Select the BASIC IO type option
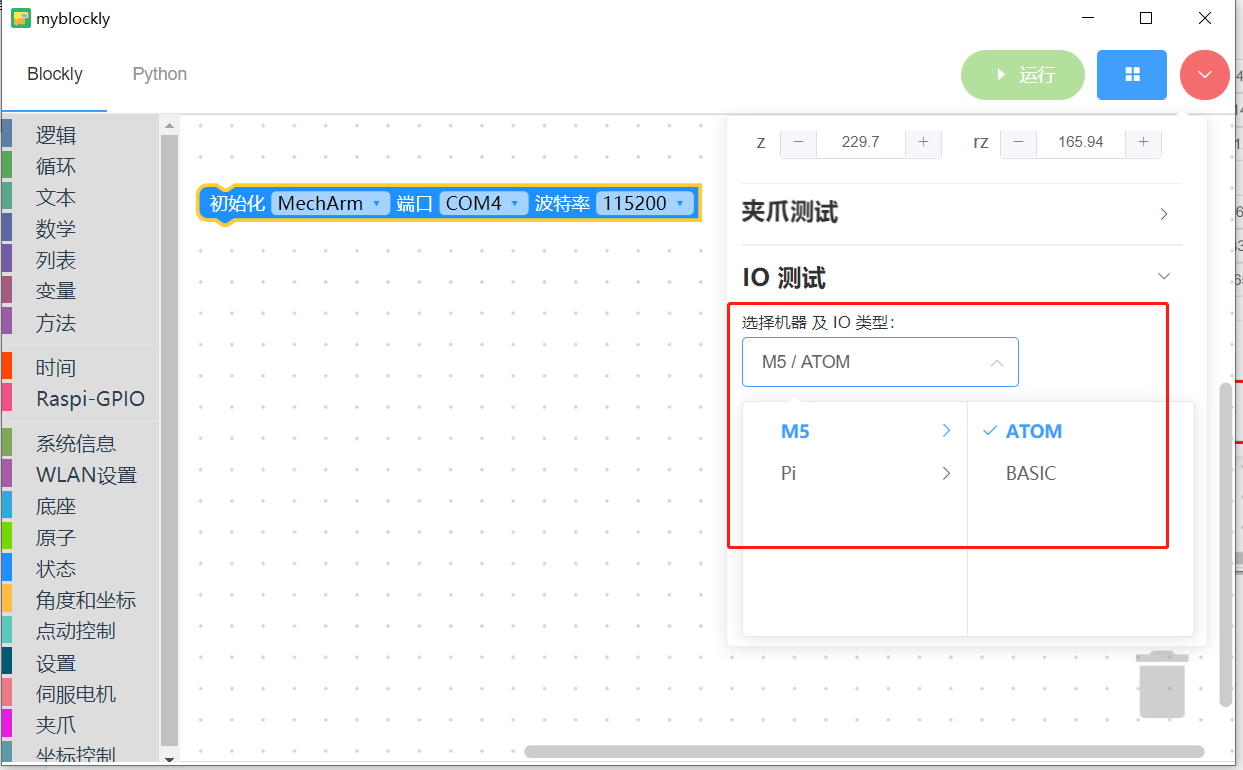 [x=1031, y=473]
